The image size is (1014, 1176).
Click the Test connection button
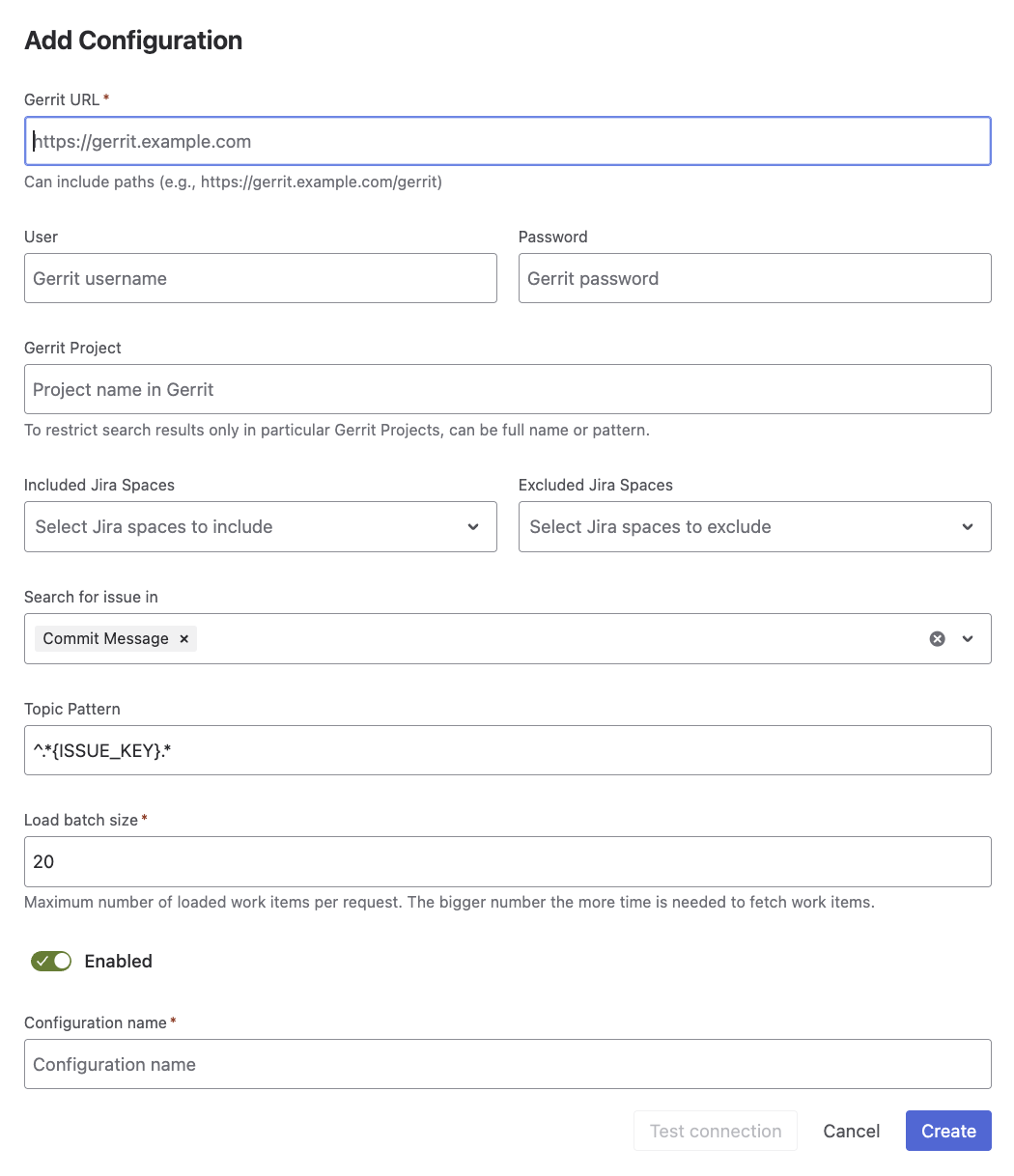[x=715, y=1132]
